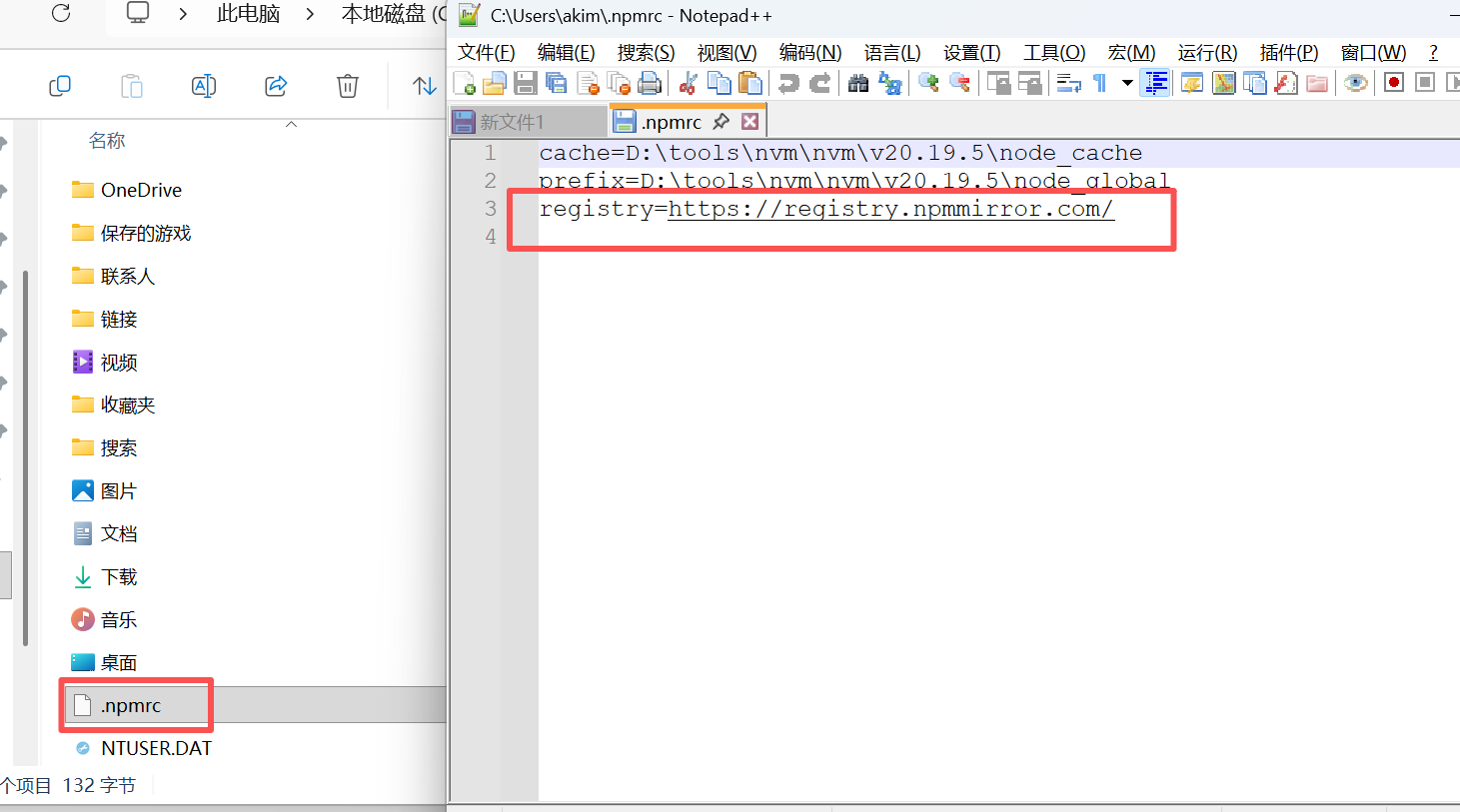Delete selected file using the trash icon in Explorer
The width and height of the screenshot is (1460, 812).
[347, 86]
